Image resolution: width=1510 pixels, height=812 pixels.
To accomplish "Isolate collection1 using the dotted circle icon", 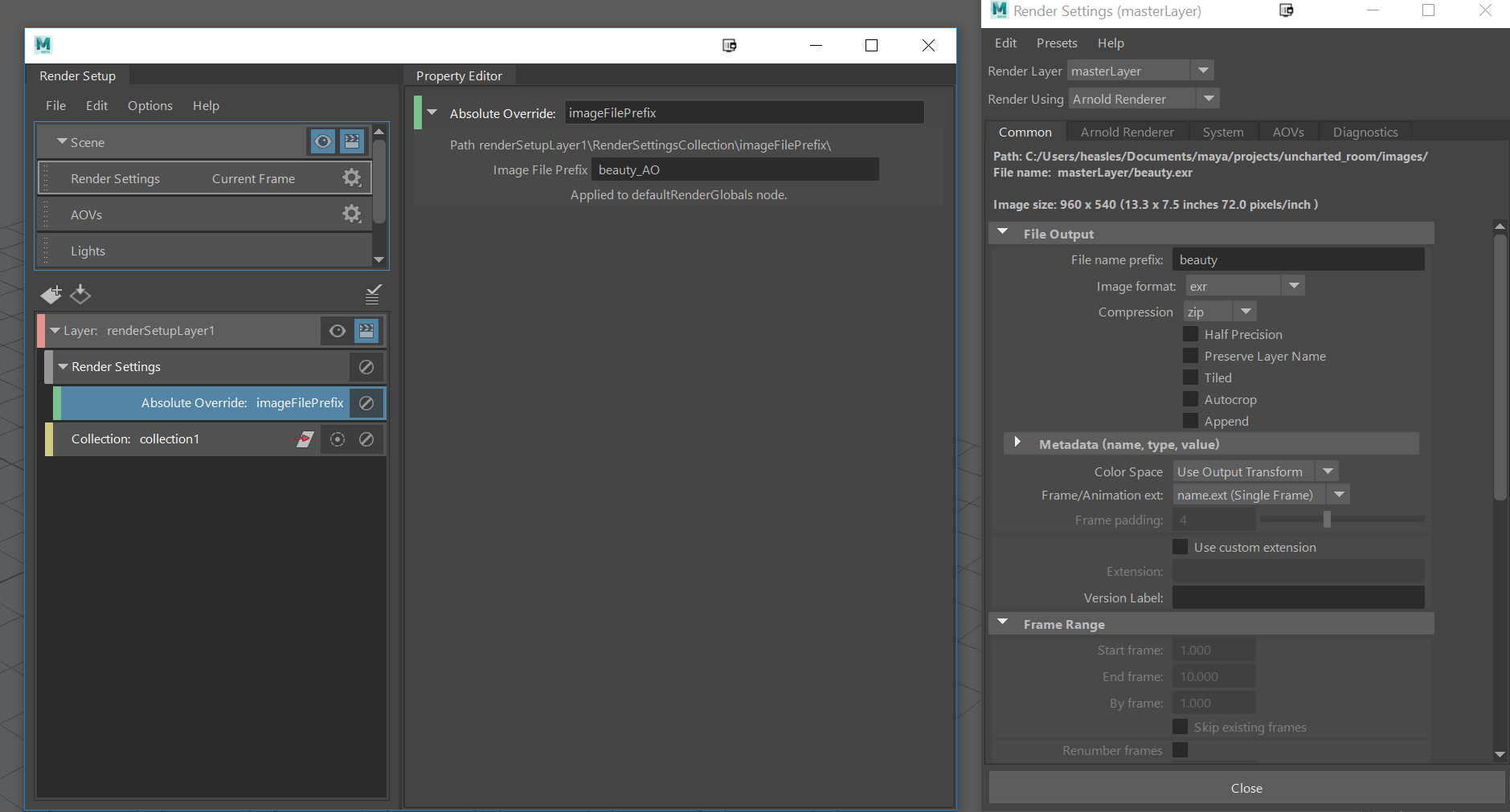I will click(337, 439).
